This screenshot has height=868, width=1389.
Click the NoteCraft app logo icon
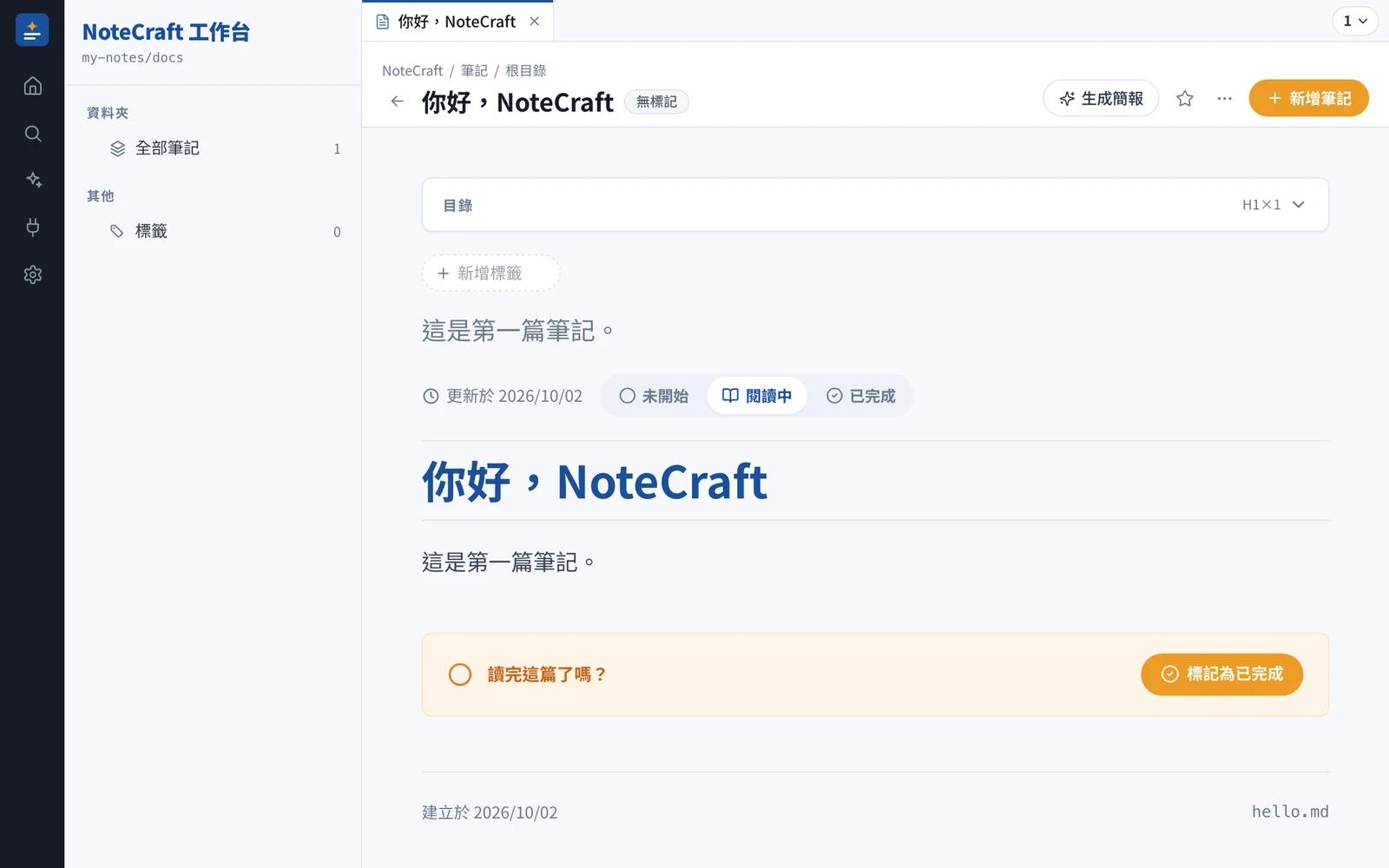32,30
